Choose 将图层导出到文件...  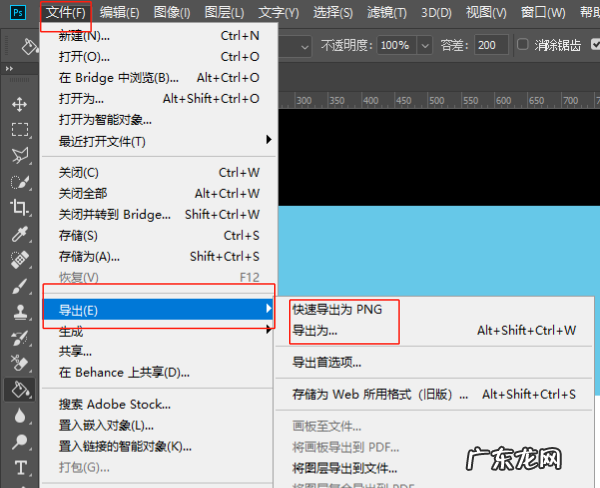coord(435,468)
